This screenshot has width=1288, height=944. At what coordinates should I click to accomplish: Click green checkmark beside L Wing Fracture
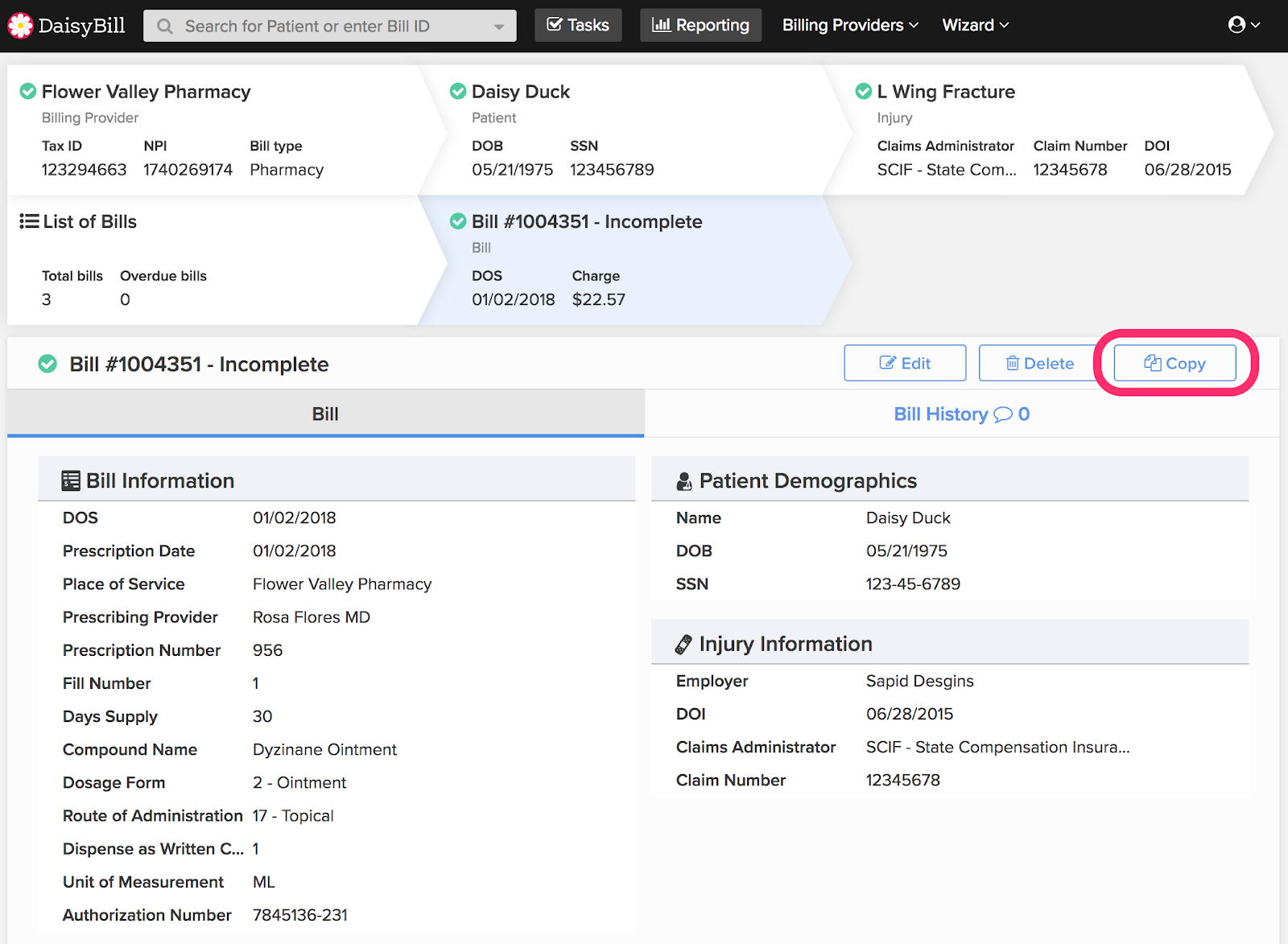coord(864,92)
